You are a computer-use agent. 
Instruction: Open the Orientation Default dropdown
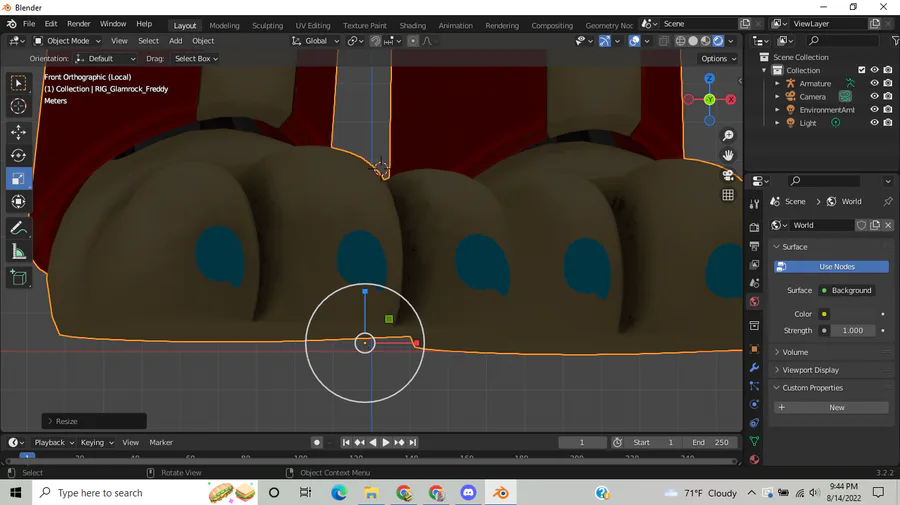pyautogui.click(x=106, y=59)
